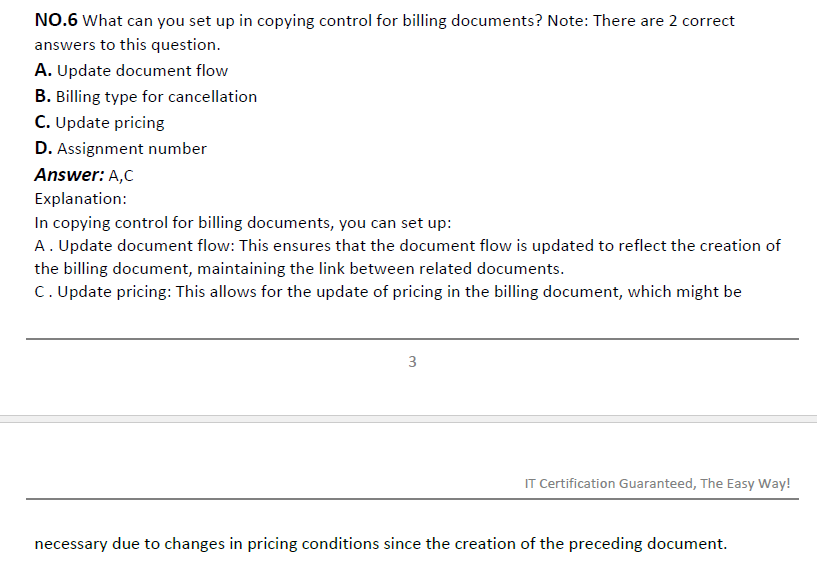Viewport: 817px width, 567px height.
Task: Select option B Billing type for cancellation
Action: (146, 96)
